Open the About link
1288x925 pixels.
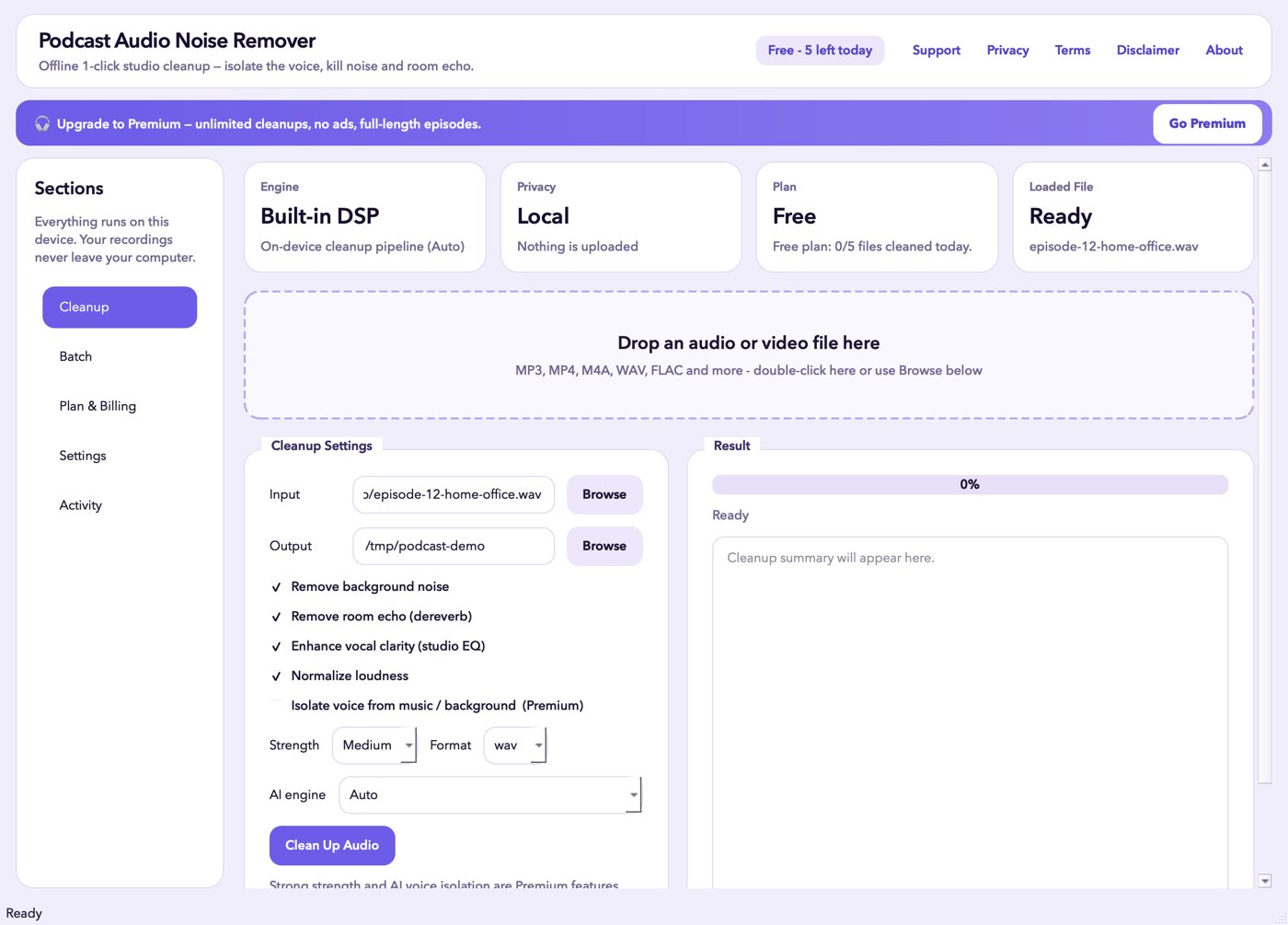point(1225,51)
